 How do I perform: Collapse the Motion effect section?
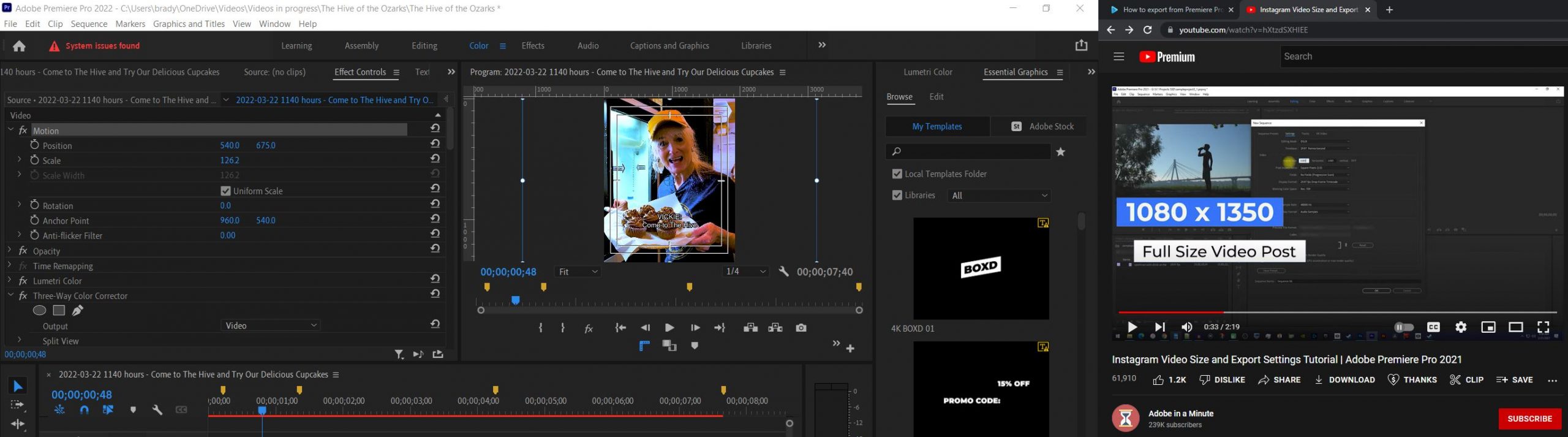tap(10, 129)
